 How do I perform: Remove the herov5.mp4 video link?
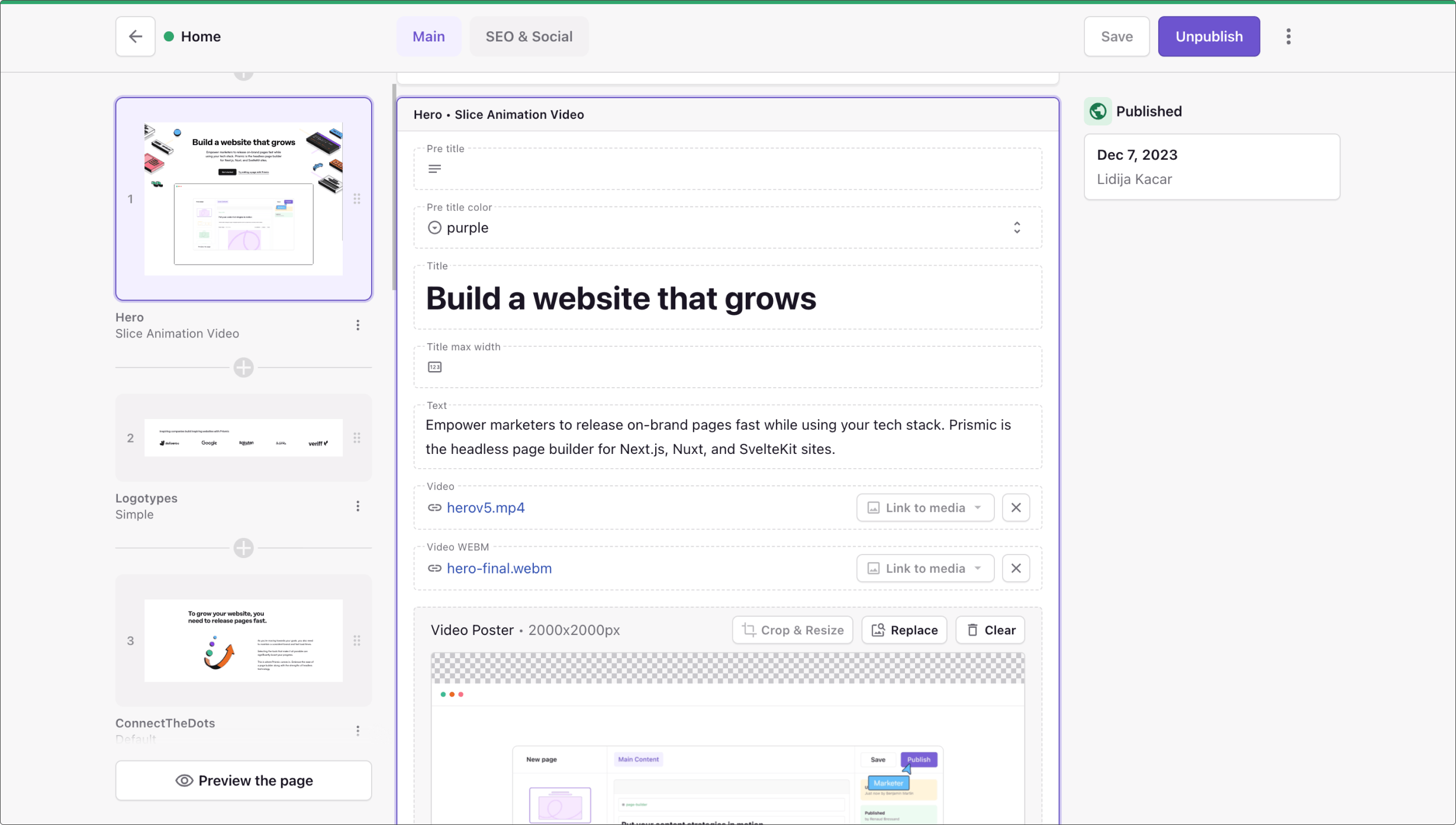(x=1016, y=508)
